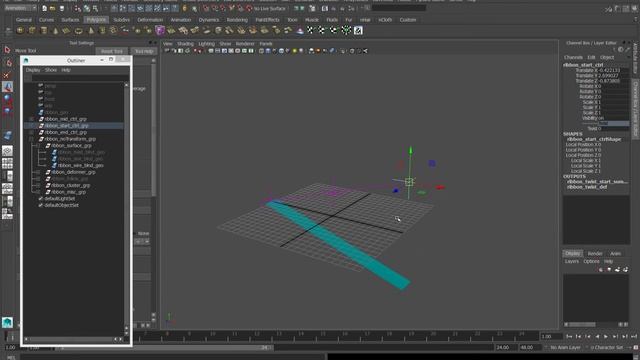Click the Reset Tool button

pos(112,51)
